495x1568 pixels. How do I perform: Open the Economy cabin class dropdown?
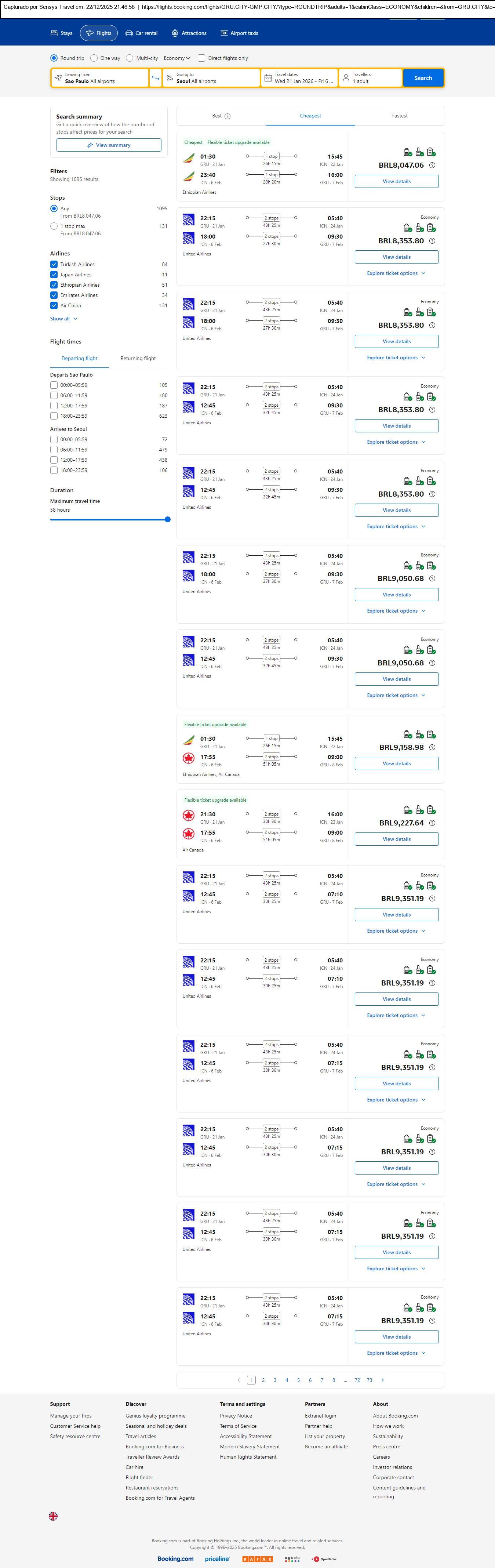[177, 58]
